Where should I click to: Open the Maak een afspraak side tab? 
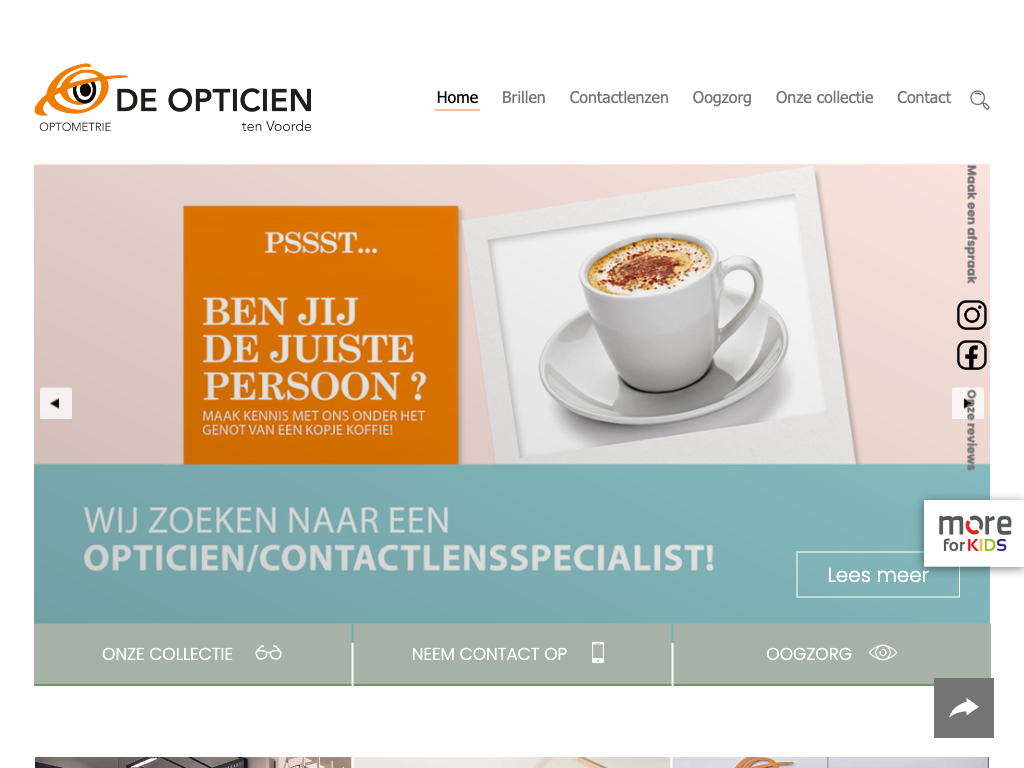(972, 224)
